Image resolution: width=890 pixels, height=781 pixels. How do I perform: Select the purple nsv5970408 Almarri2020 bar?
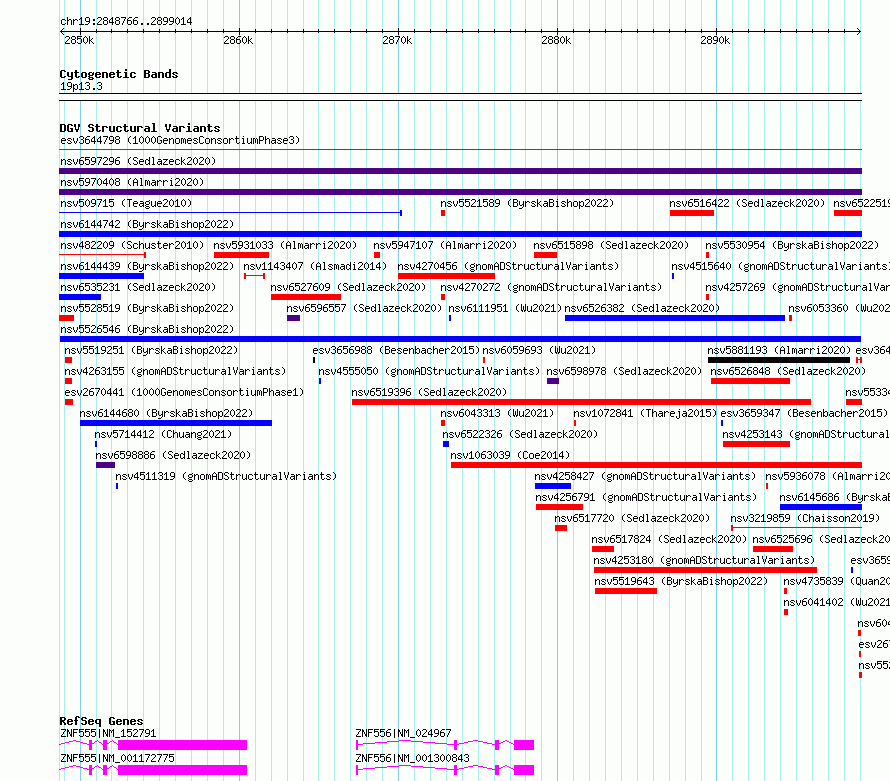(460, 192)
